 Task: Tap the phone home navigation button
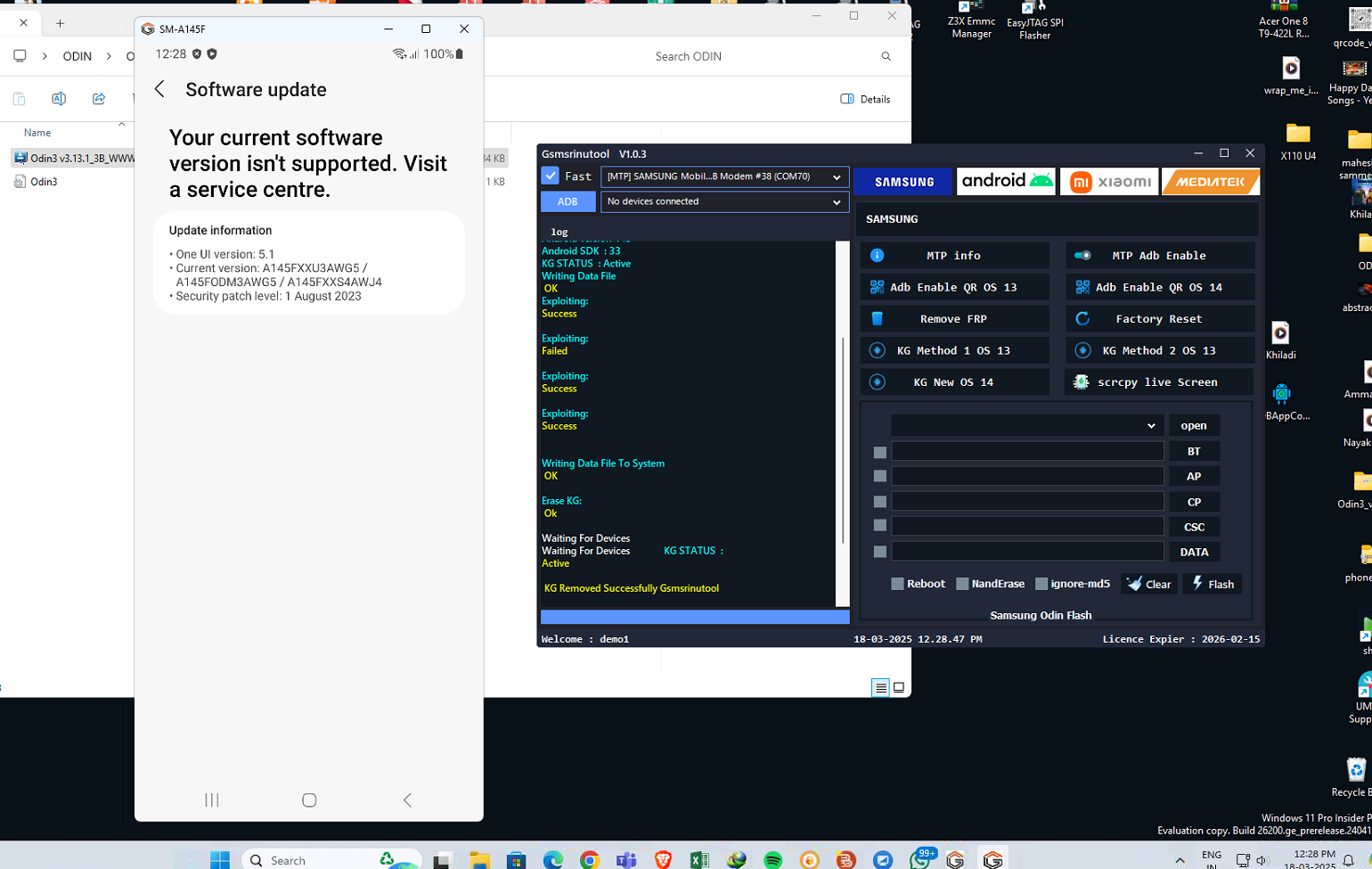pos(309,800)
